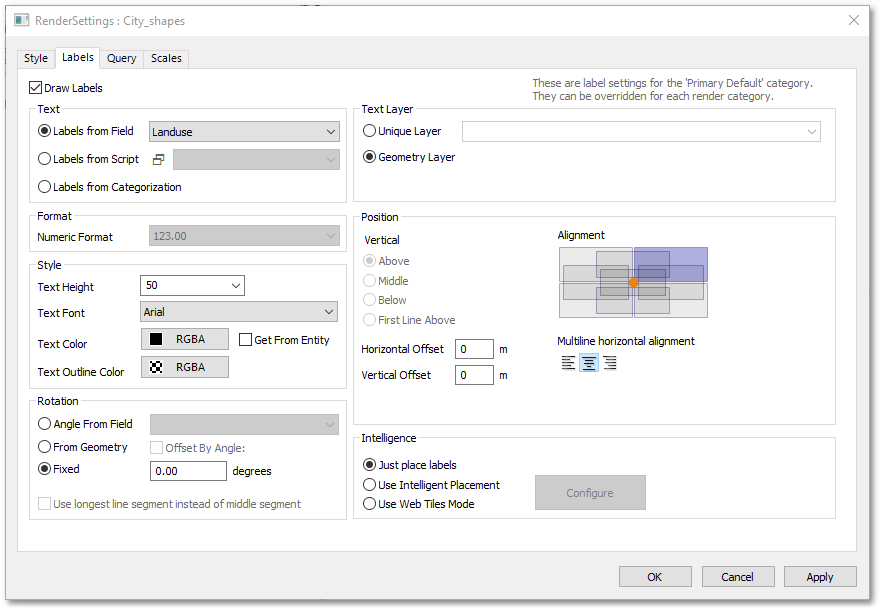Select Middle vertical position

pyautogui.click(x=369, y=280)
